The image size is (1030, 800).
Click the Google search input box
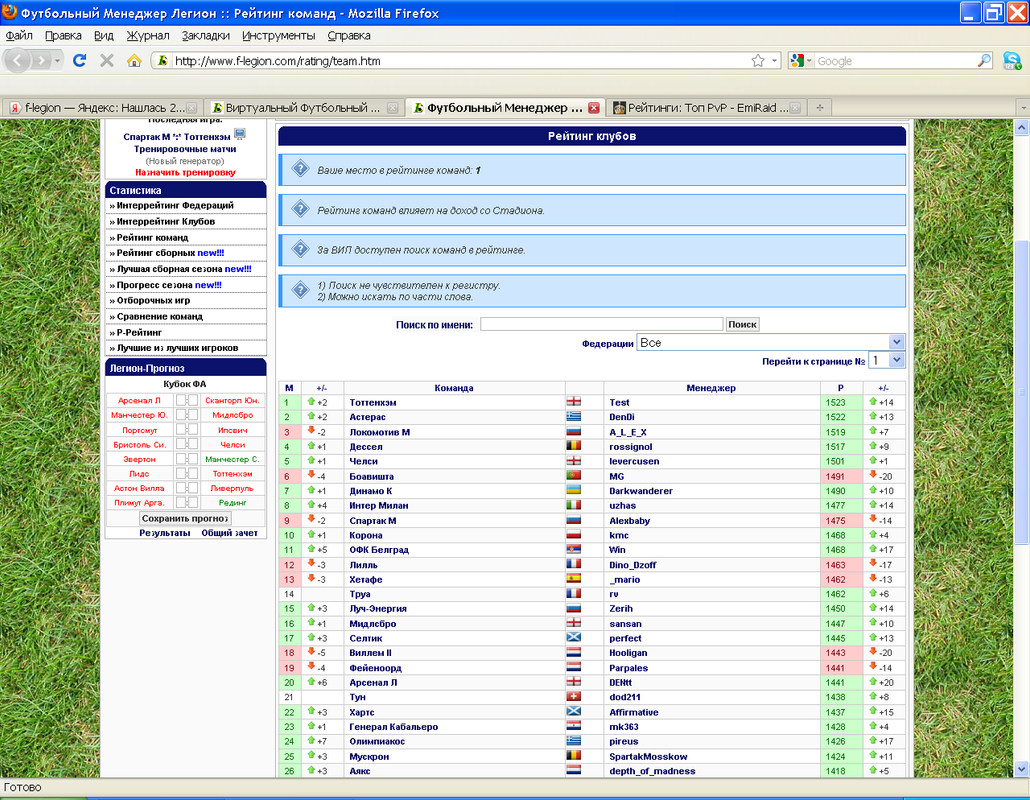(x=895, y=60)
